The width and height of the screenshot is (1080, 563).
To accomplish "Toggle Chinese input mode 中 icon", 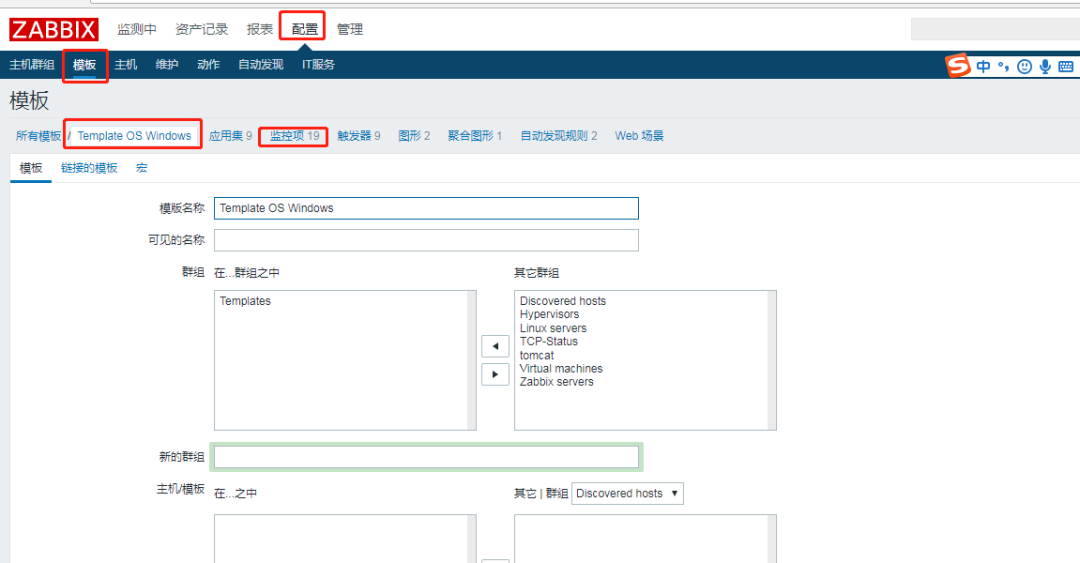I will click(984, 66).
